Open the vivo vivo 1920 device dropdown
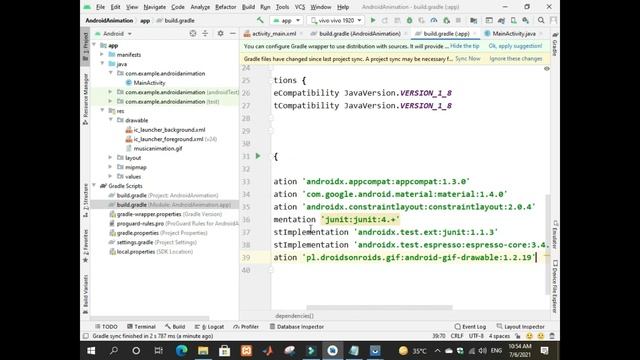This screenshot has height=360, width=640. 336,20
